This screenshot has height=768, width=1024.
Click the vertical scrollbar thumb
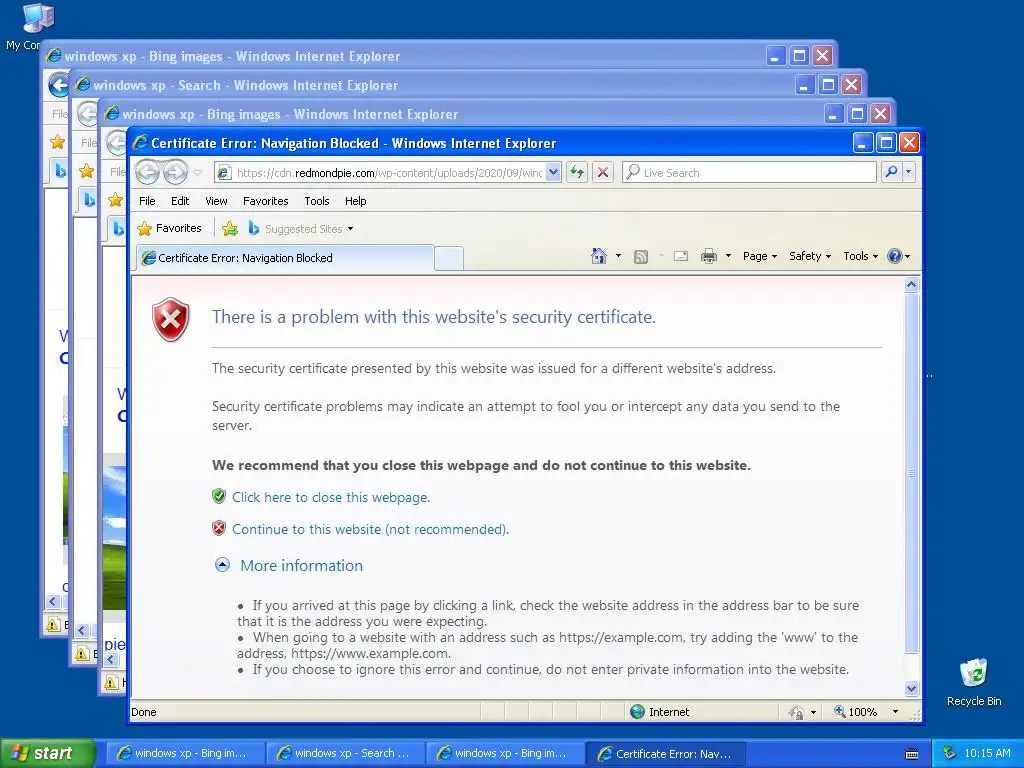click(912, 473)
